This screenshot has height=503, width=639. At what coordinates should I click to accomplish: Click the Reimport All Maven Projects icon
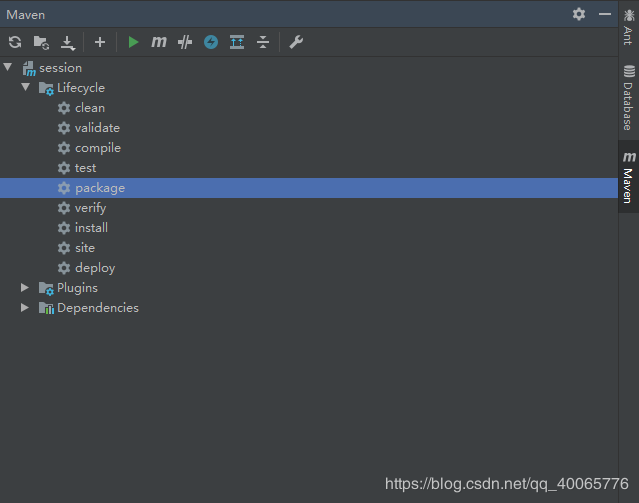point(15,42)
